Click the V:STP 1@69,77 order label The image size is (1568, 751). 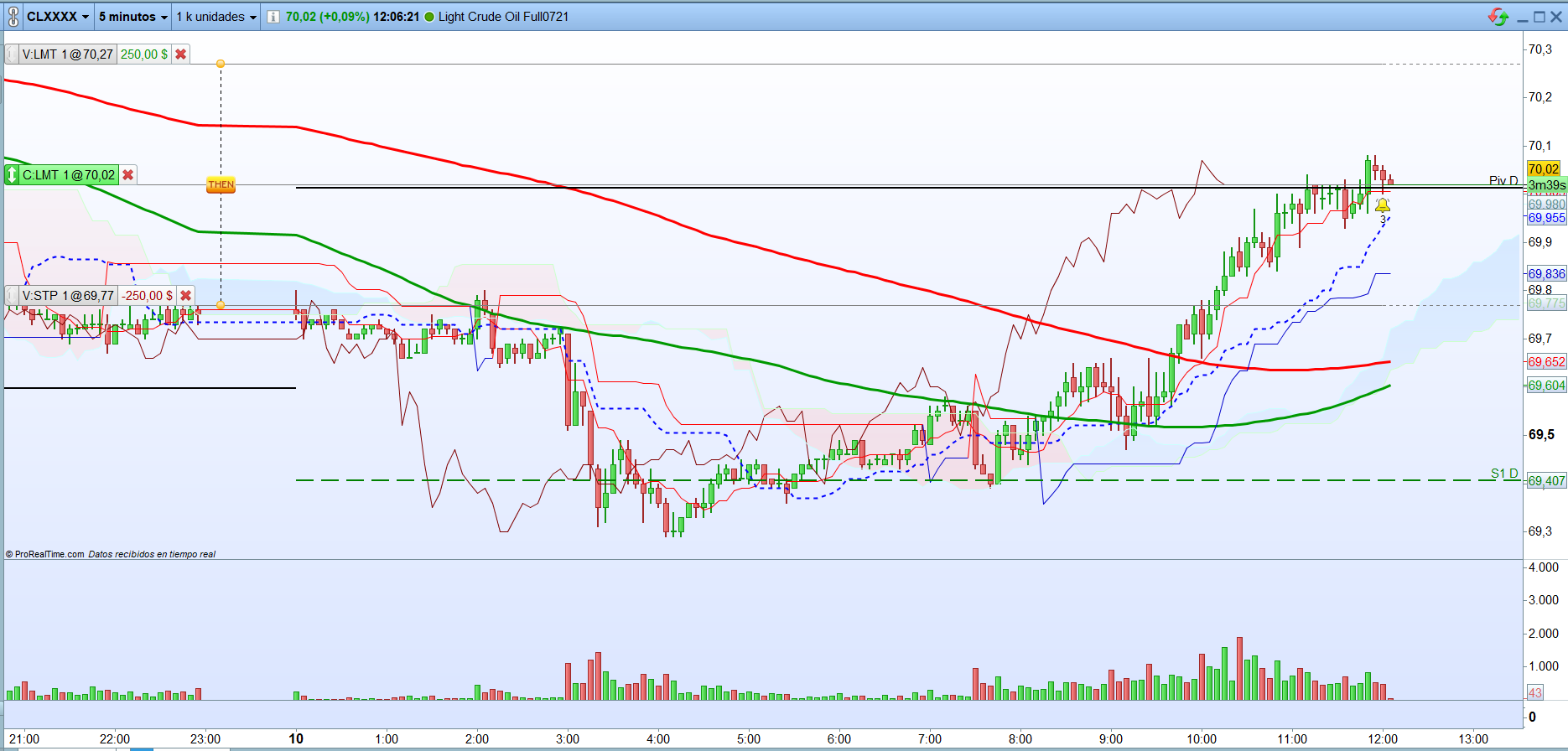tap(68, 296)
